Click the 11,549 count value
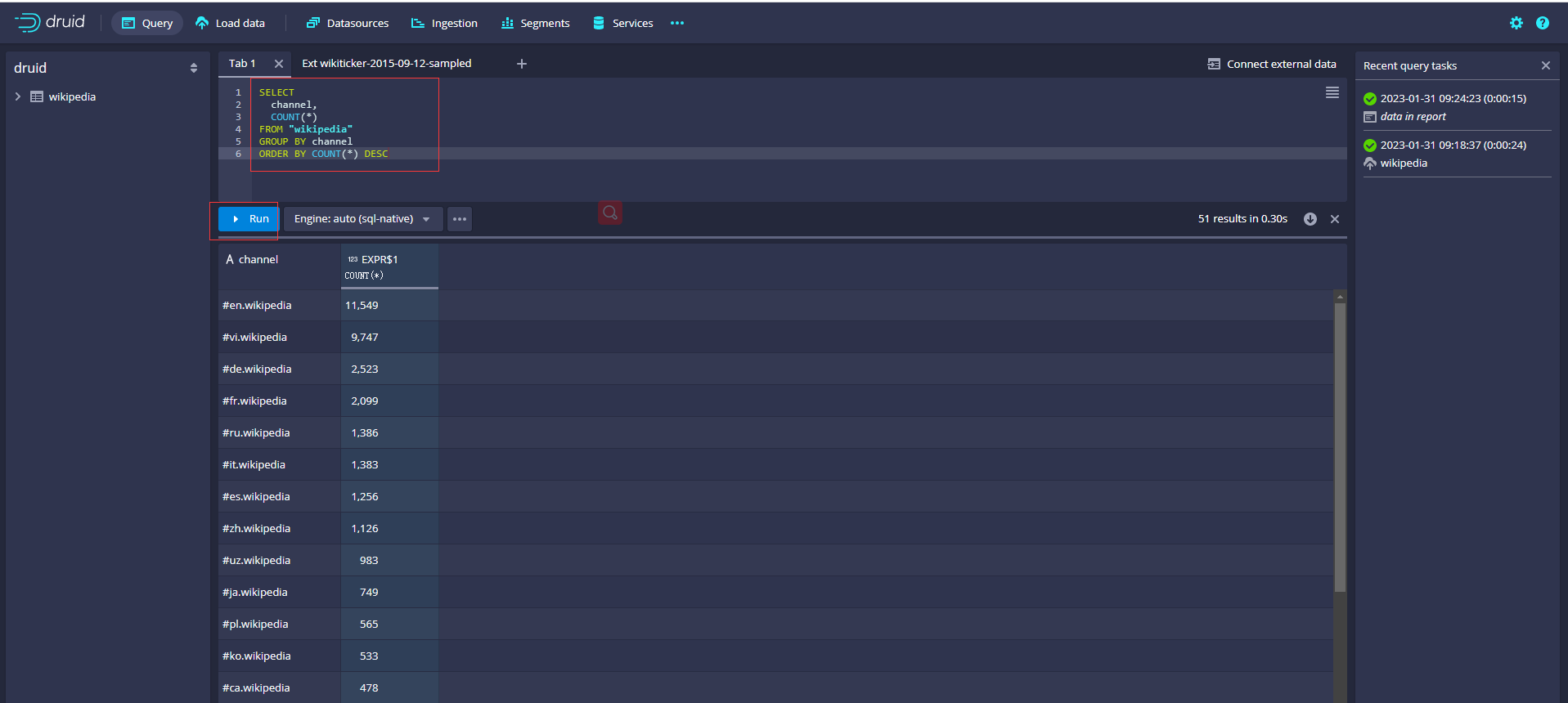Viewport: 1568px width, 703px height. [362, 305]
